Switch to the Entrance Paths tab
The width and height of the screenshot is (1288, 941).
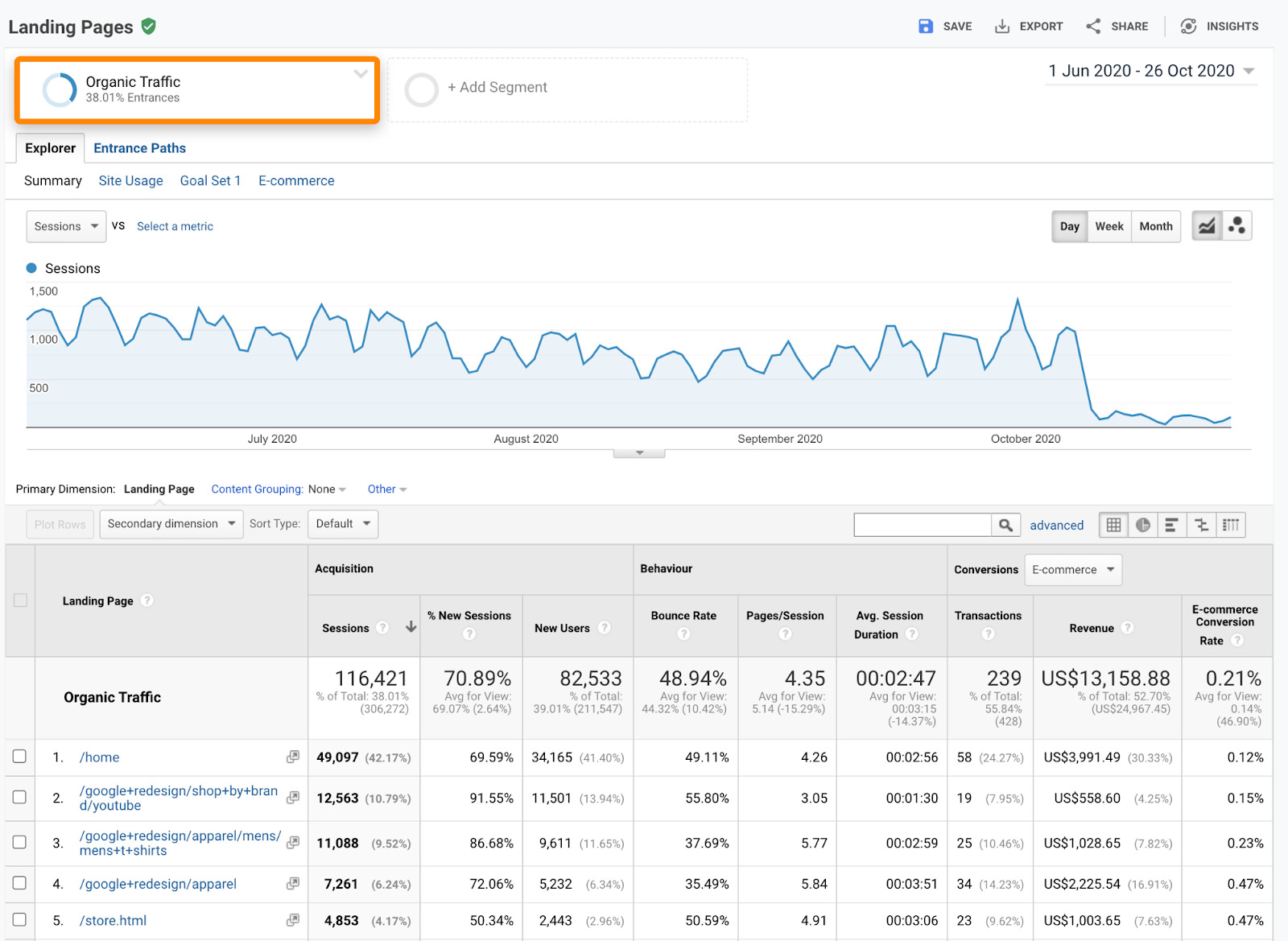click(138, 147)
